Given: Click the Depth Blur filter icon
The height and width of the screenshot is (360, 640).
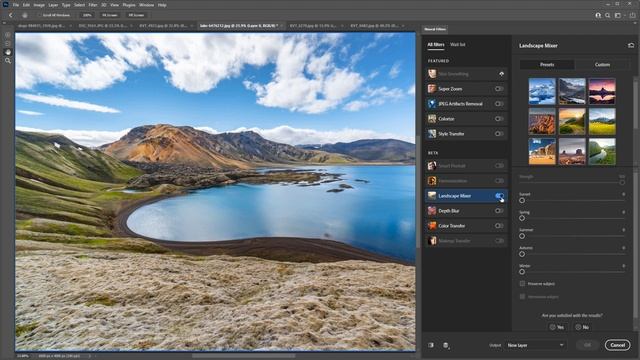Looking at the screenshot, I should point(431,211).
